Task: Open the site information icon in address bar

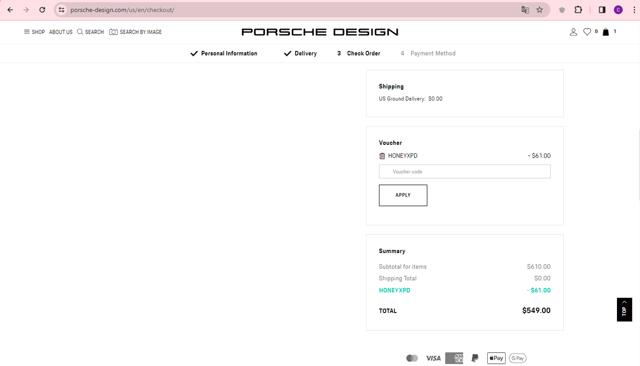Action: coord(61,10)
